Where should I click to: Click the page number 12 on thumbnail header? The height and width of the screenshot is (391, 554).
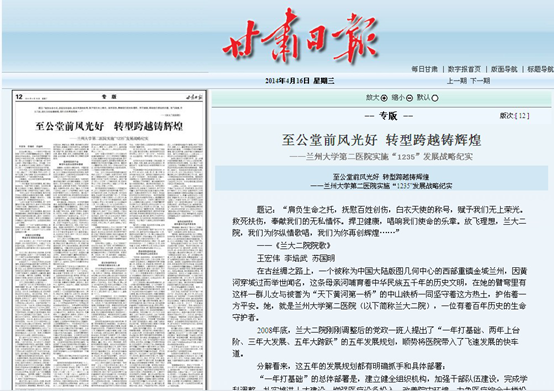[19, 97]
